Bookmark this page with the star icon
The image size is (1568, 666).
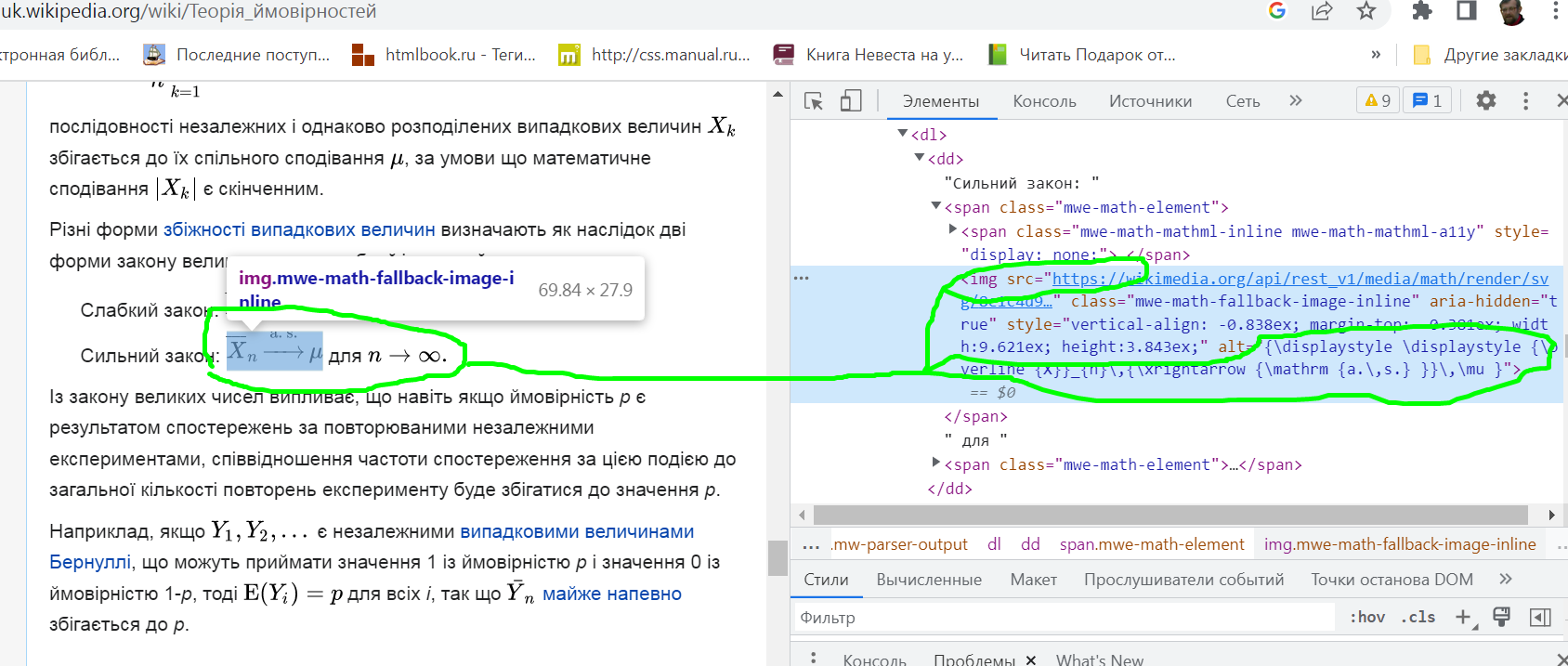click(x=1365, y=11)
